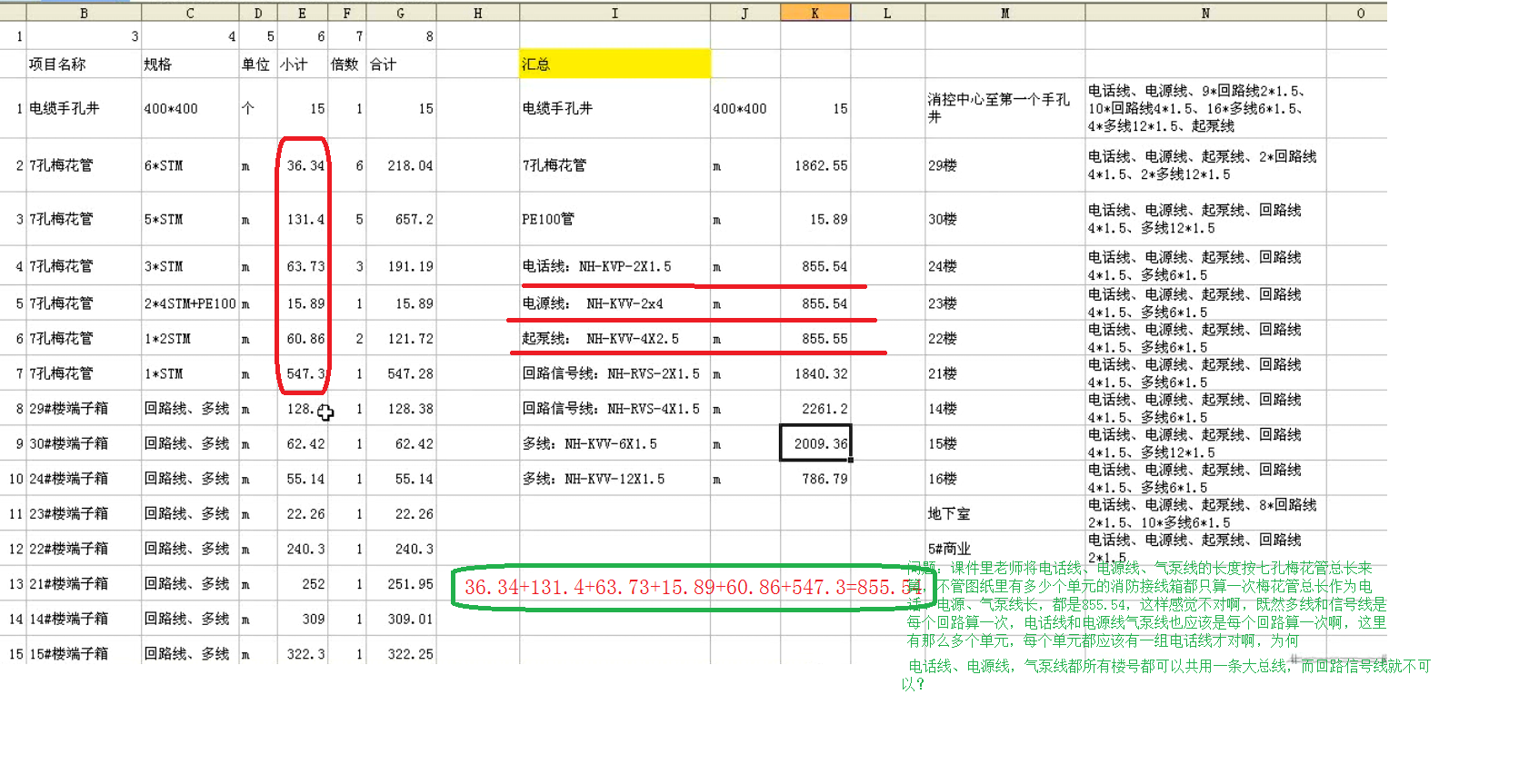The height and width of the screenshot is (784, 1529).
Task: Select the 6*STM specification cell
Action: (x=190, y=165)
